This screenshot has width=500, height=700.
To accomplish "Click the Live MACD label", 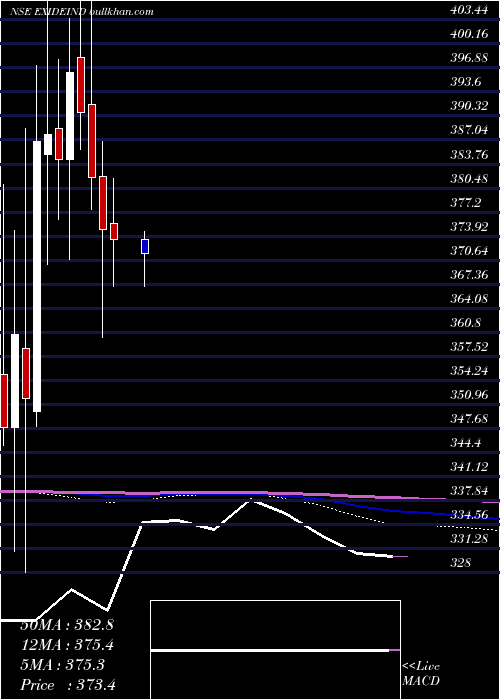I will (421, 674).
